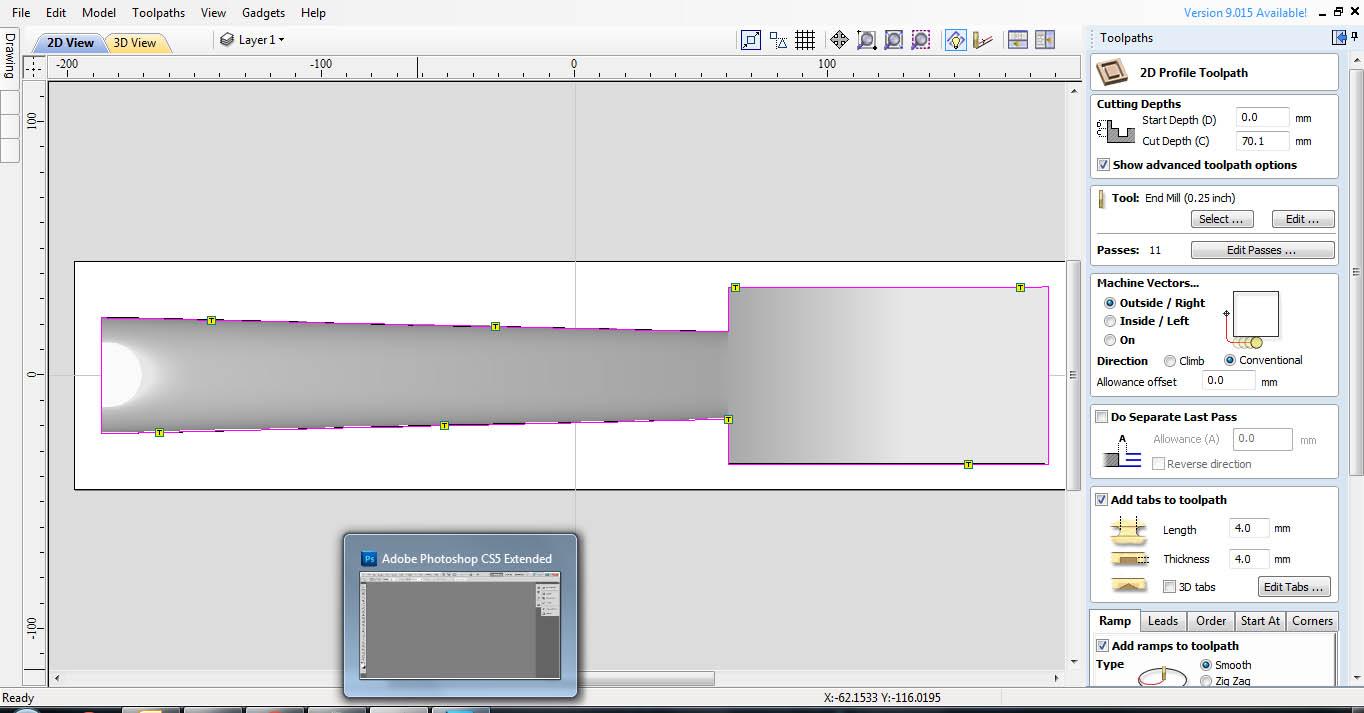Toggle Add tabs to toolpath checkbox
Screen dimensions: 1364x713
(x=1102, y=500)
